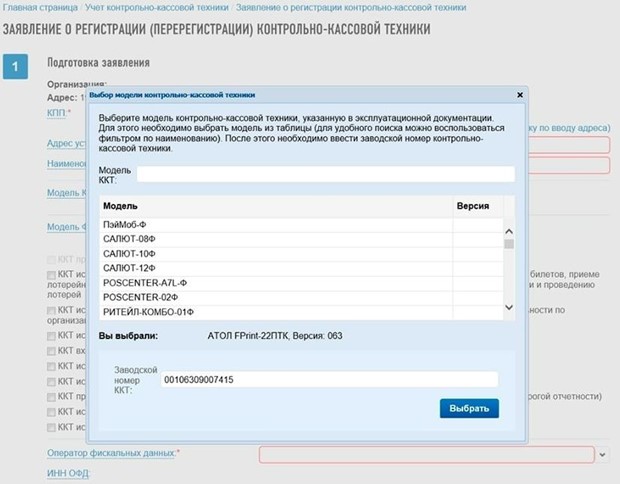The width and height of the screenshot is (620, 484).
Task: Open the Оператор фискальных данных dropdown arrow
Action: pyautogui.click(x=602, y=455)
